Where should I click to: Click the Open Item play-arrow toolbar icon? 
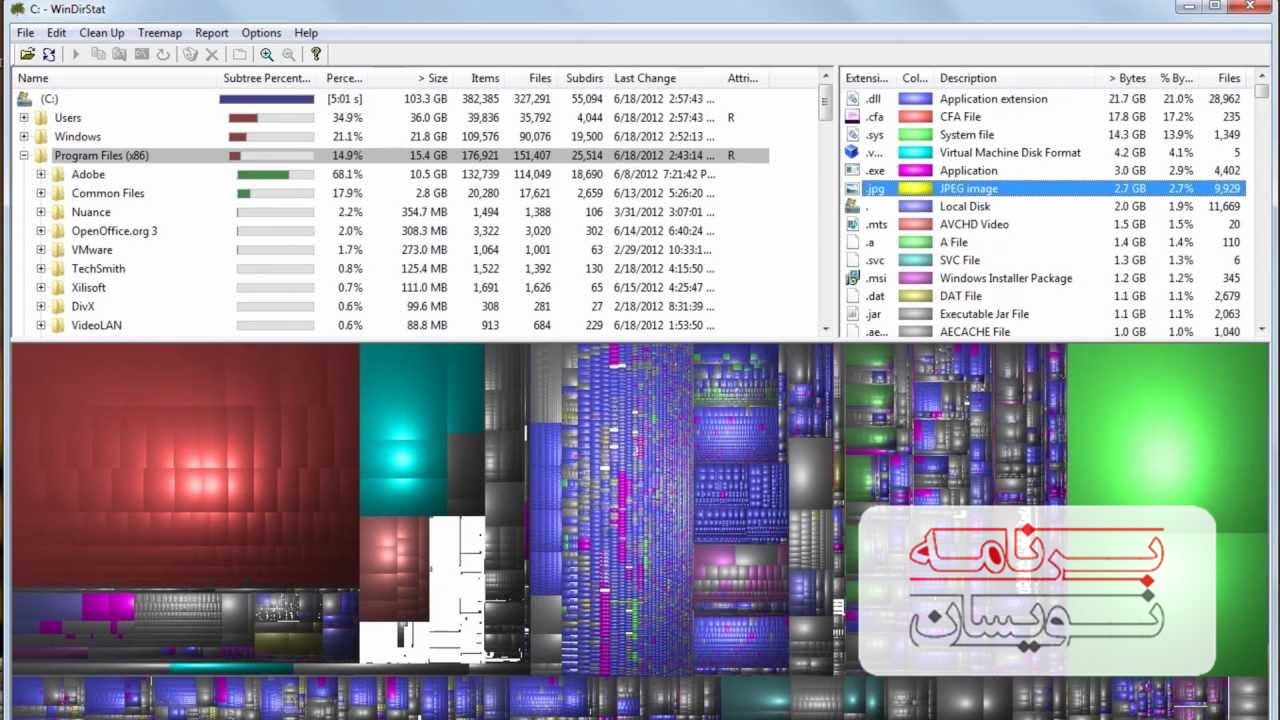[75, 54]
